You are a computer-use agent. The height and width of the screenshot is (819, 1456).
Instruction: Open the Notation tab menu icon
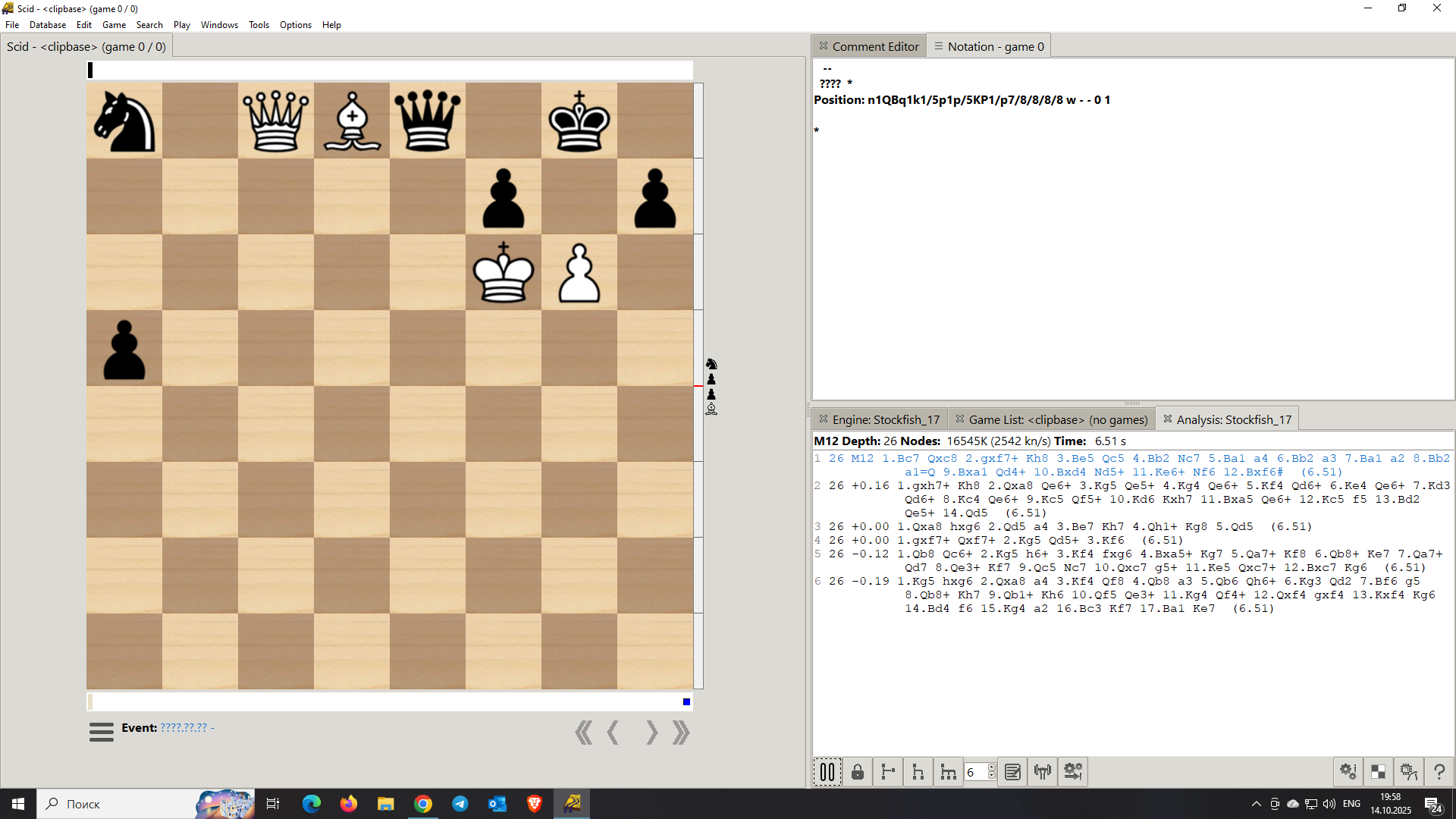point(939,46)
